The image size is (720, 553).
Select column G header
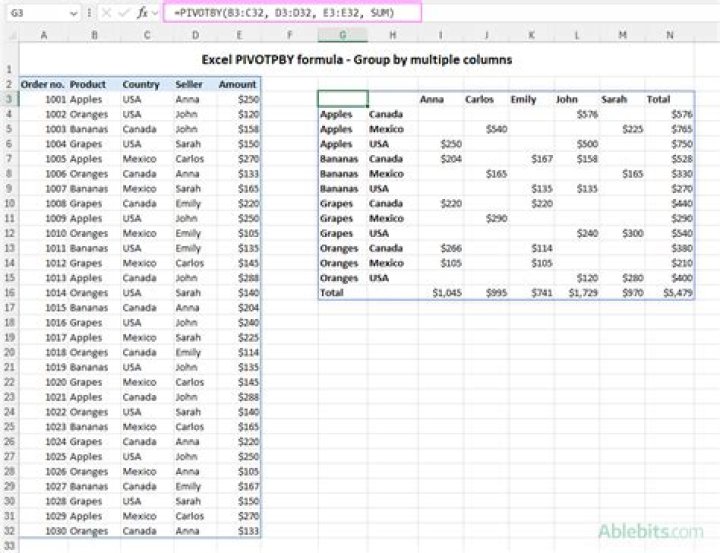pyautogui.click(x=342, y=34)
